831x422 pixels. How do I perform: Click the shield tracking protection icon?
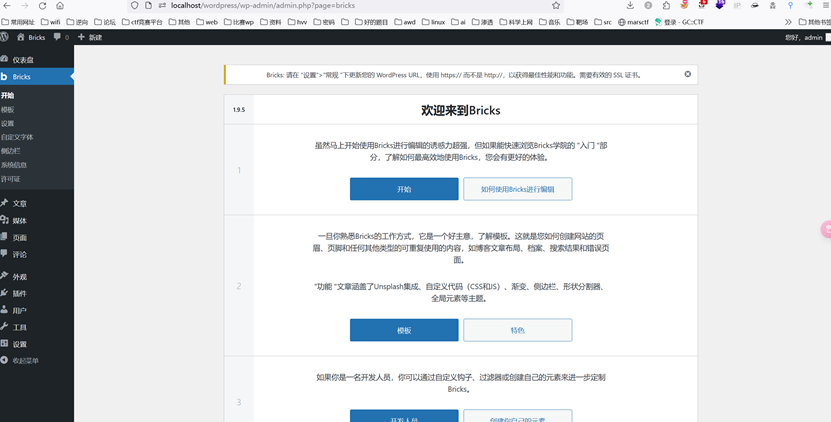click(x=135, y=5)
